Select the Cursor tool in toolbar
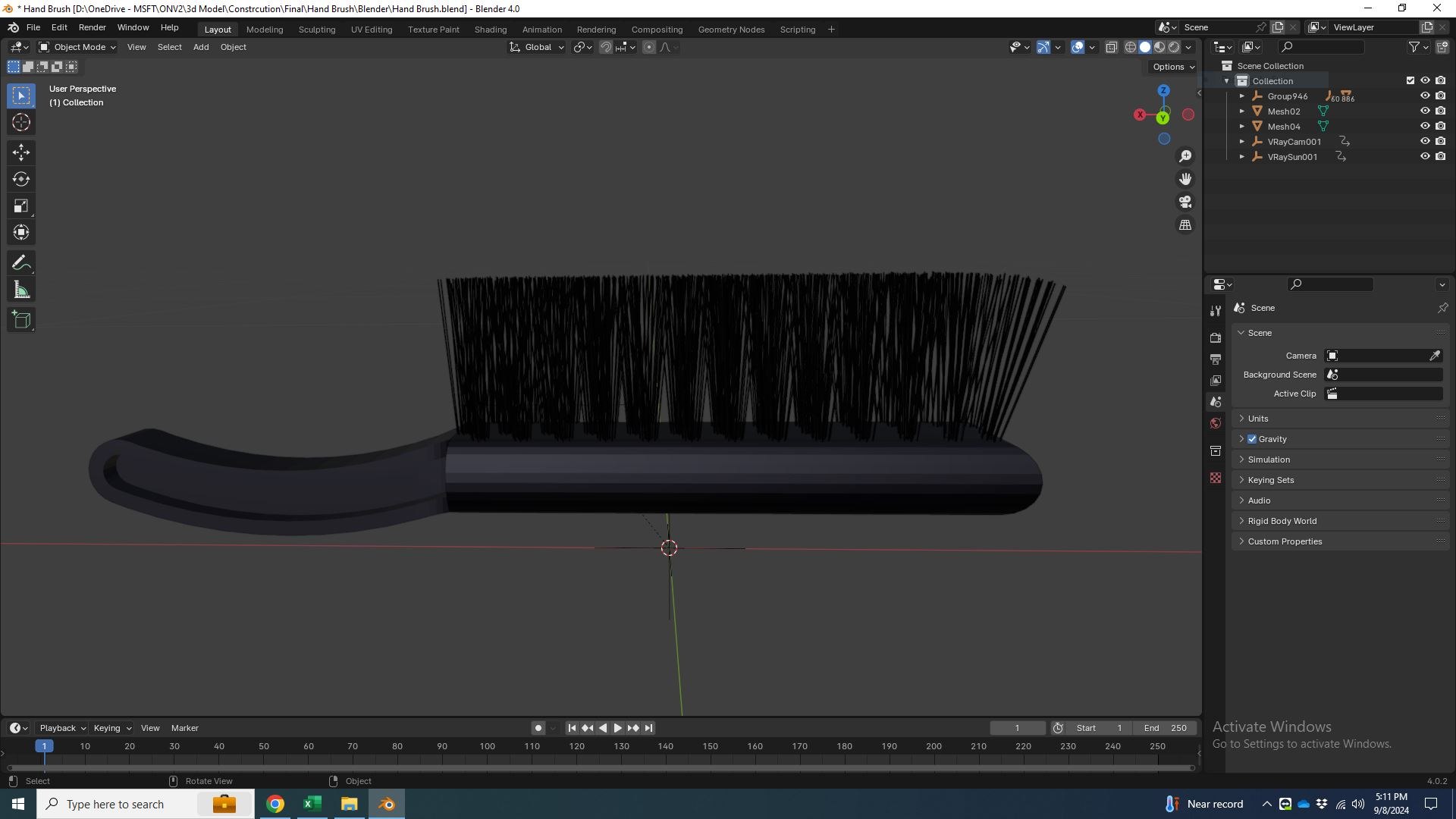Image resolution: width=1456 pixels, height=819 pixels. click(x=21, y=122)
